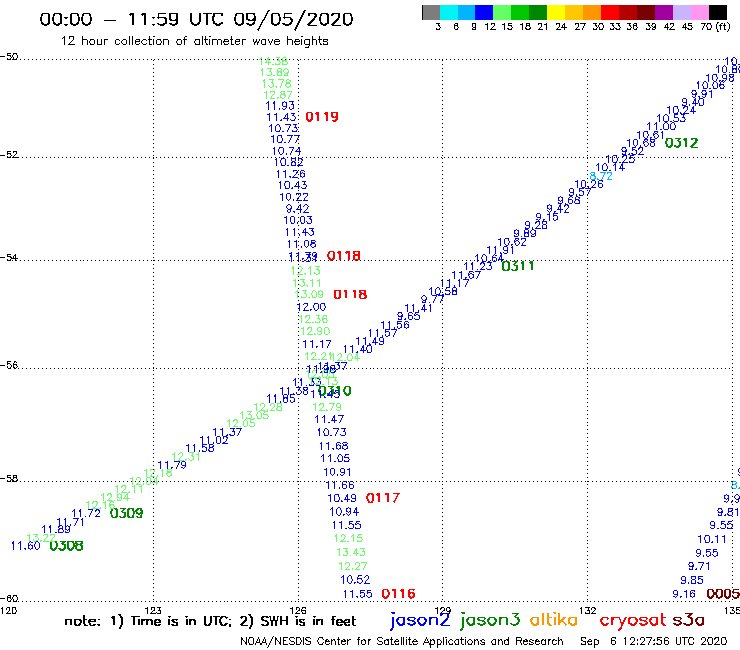The image size is (740, 650).
Task: Click the cyan legend swatch
Action: click(448, 12)
